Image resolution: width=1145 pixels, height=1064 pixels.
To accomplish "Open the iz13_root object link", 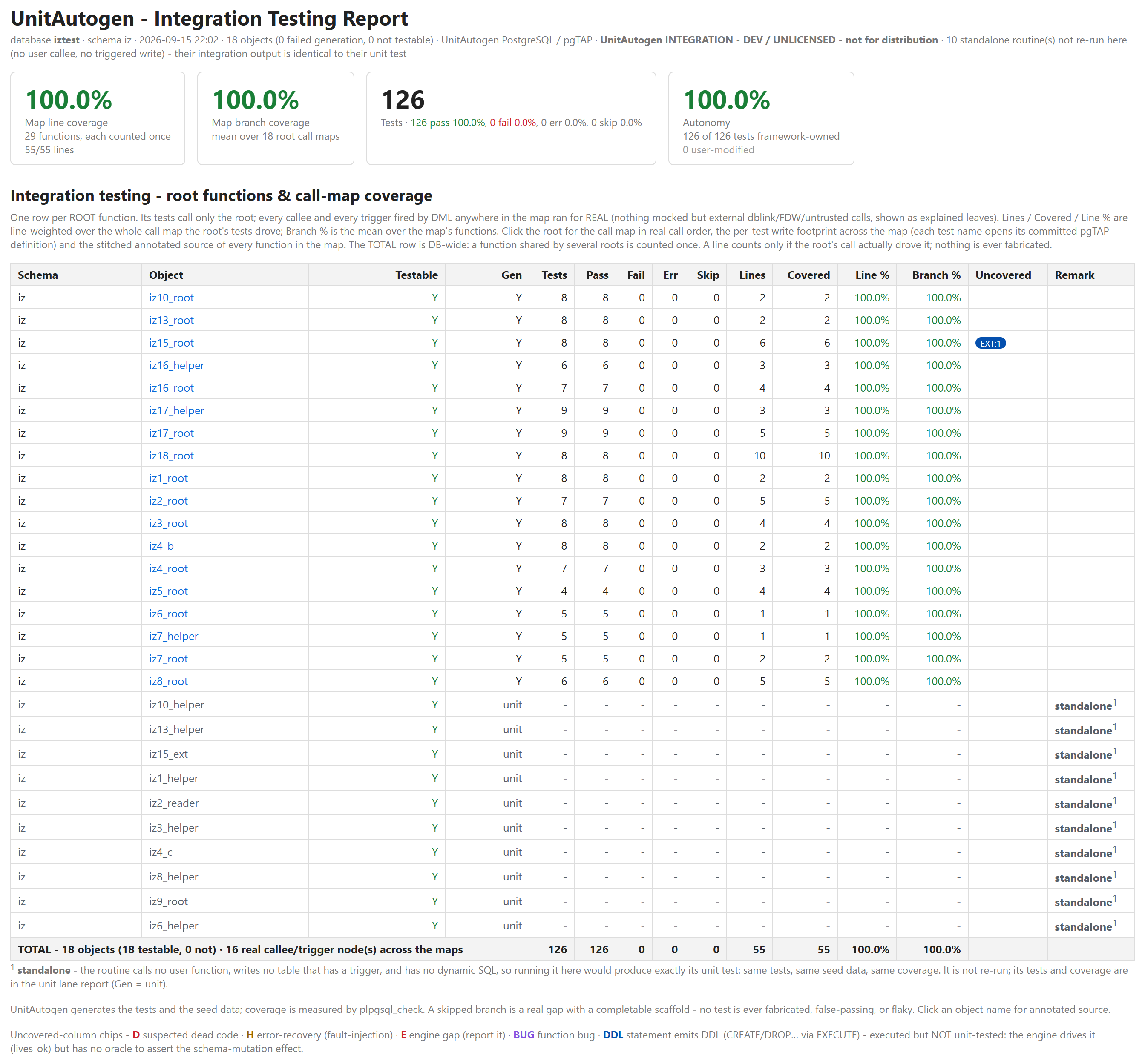I will (x=171, y=320).
